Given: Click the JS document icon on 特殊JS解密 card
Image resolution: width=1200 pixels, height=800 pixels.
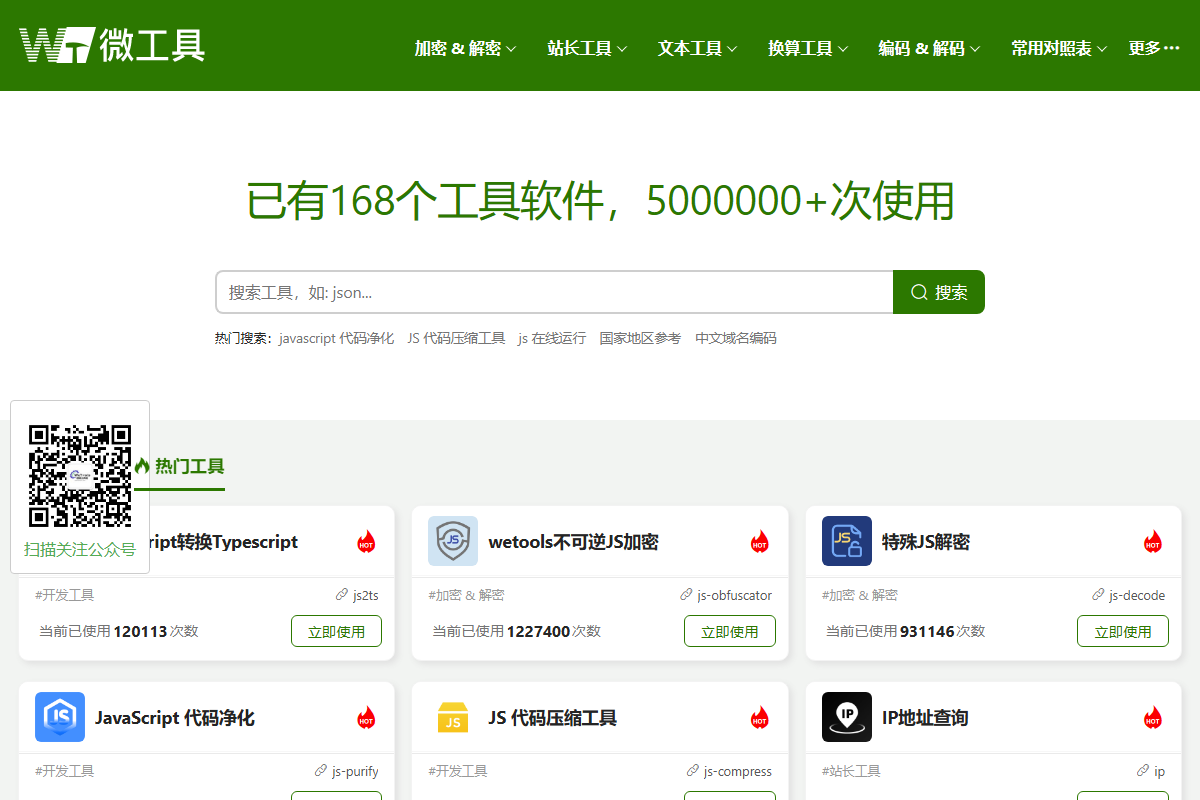Looking at the screenshot, I should coord(846,541).
